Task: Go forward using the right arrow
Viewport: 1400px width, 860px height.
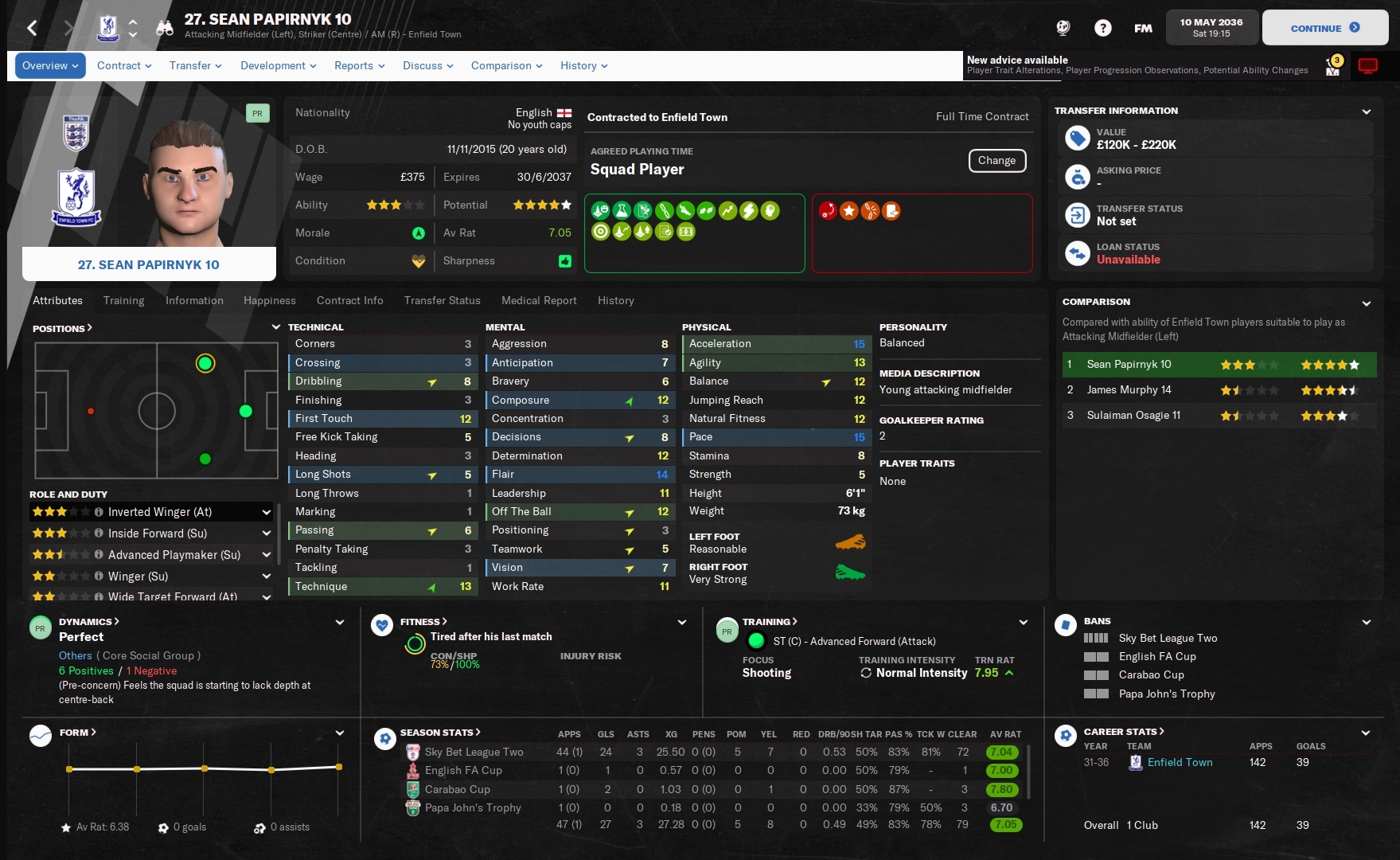Action: [x=68, y=29]
